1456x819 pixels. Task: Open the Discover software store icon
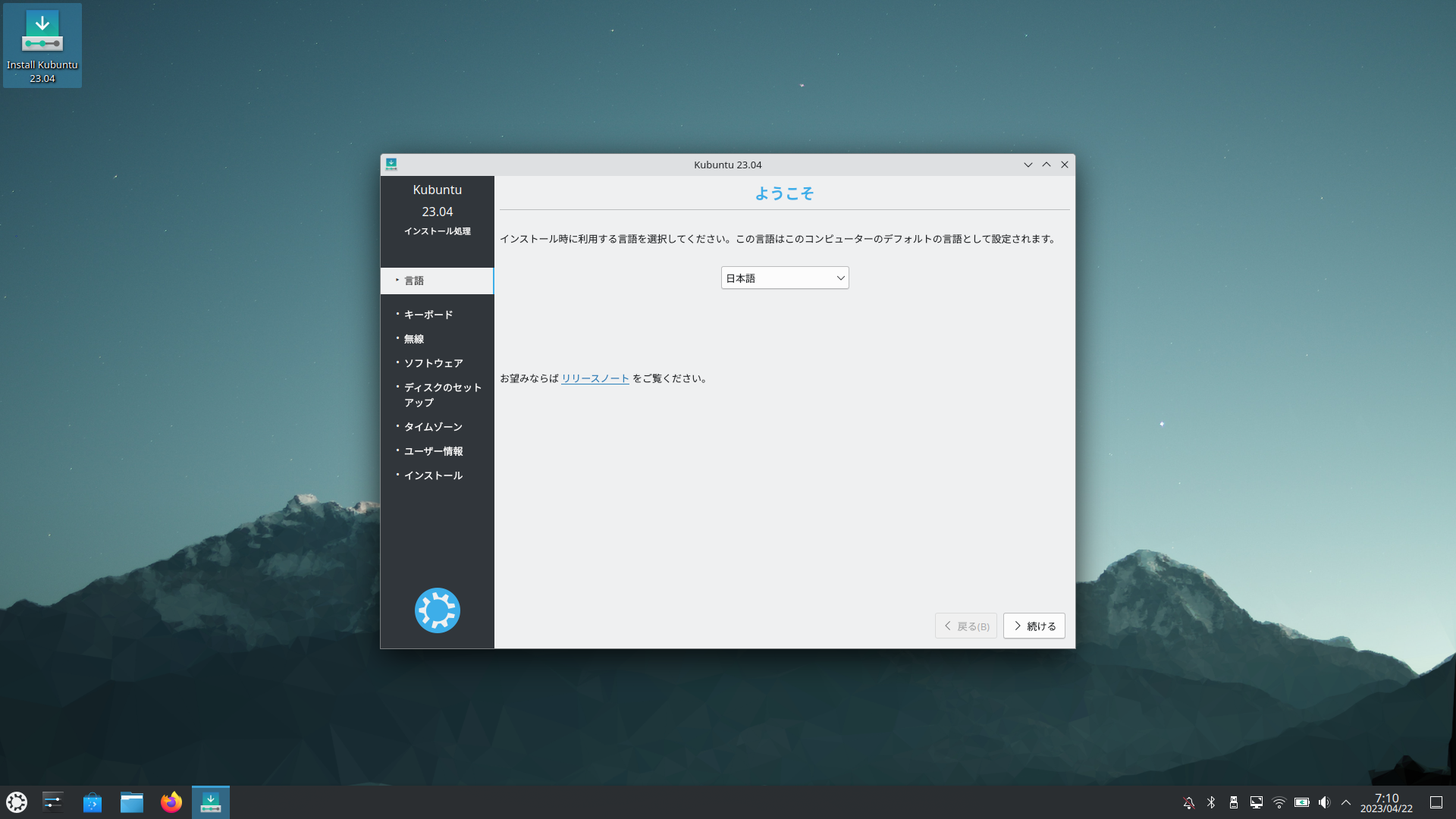[x=93, y=802]
